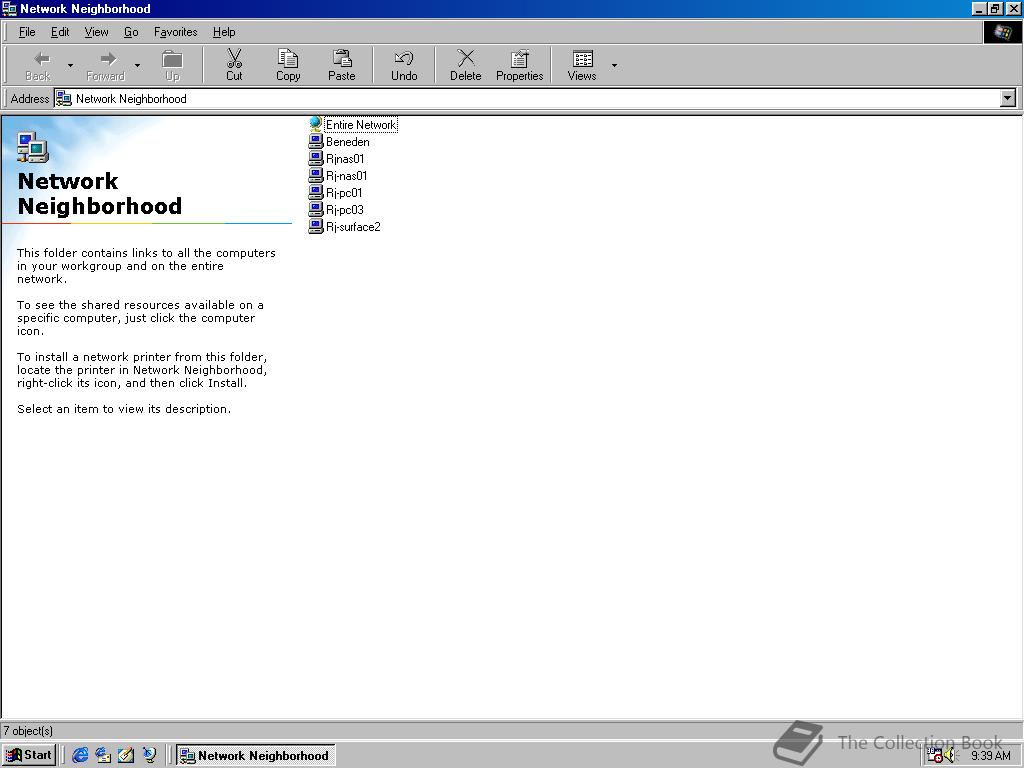This screenshot has height=768, width=1024.
Task: Minimize the Network Neighborhood window
Action: point(980,8)
